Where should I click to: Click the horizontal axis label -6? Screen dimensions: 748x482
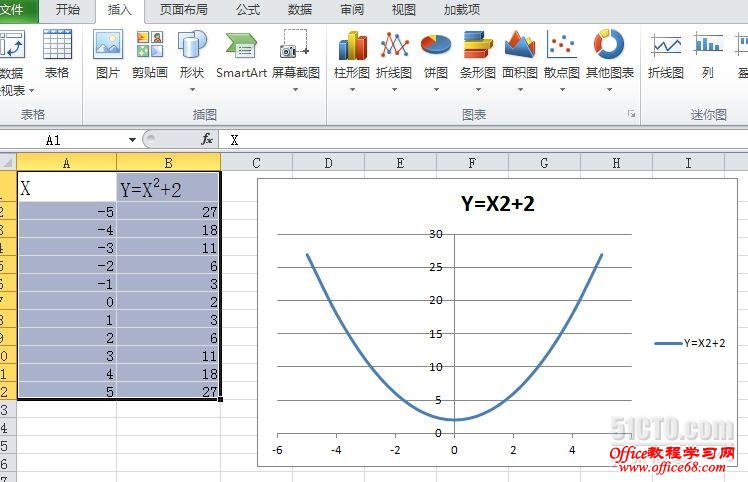pos(277,450)
